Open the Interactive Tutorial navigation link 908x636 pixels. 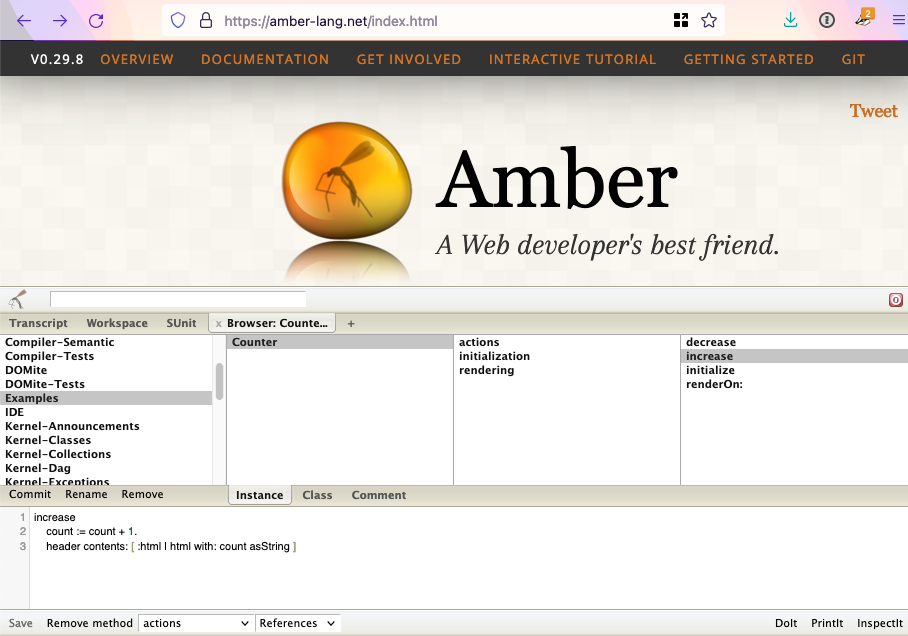pyautogui.click(x=572, y=59)
